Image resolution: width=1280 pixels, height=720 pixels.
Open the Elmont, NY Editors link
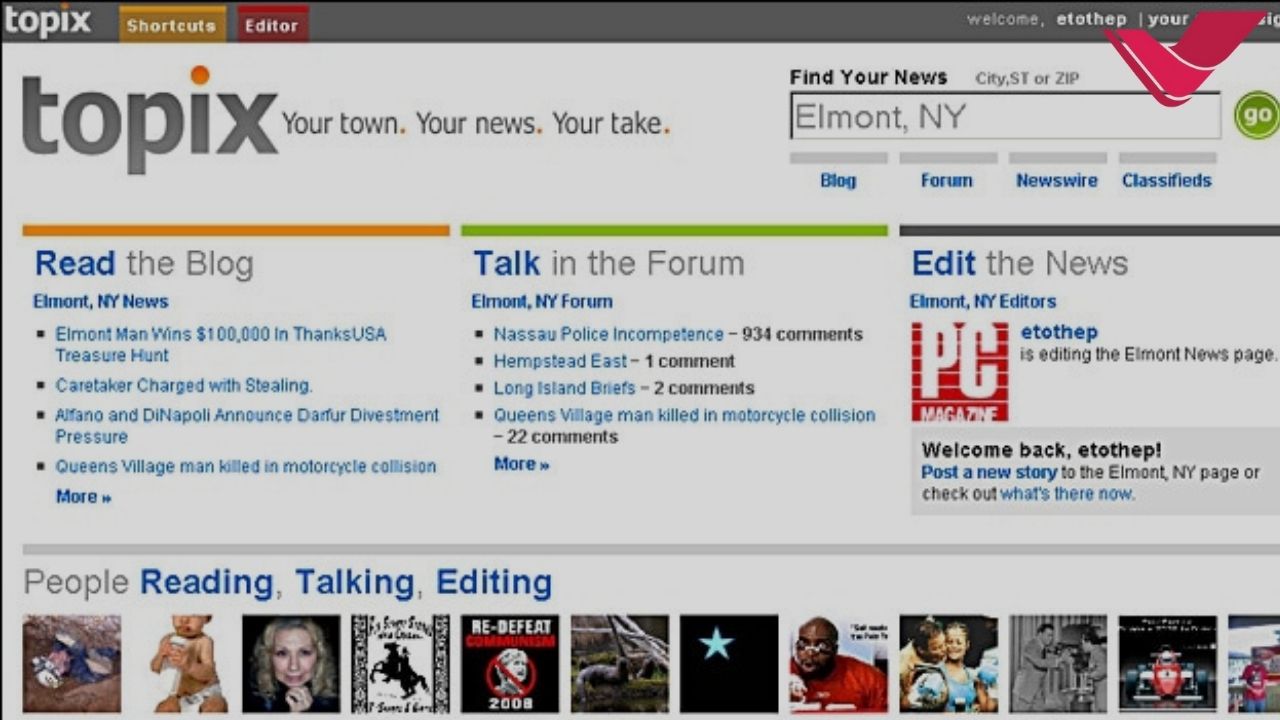point(982,301)
